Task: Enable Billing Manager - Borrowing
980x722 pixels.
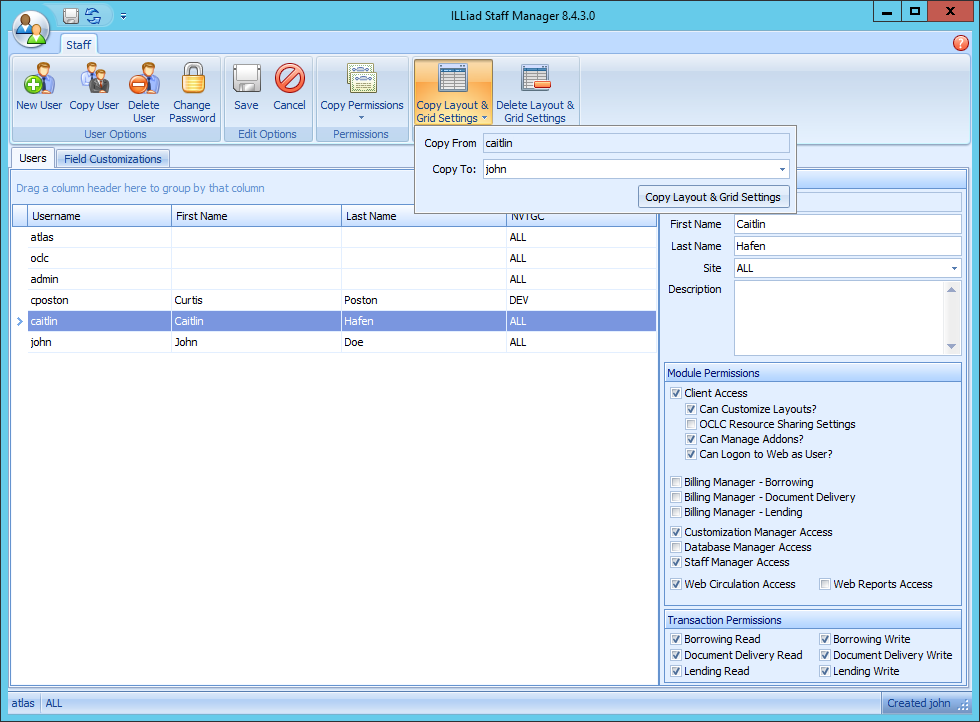Action: [675, 481]
